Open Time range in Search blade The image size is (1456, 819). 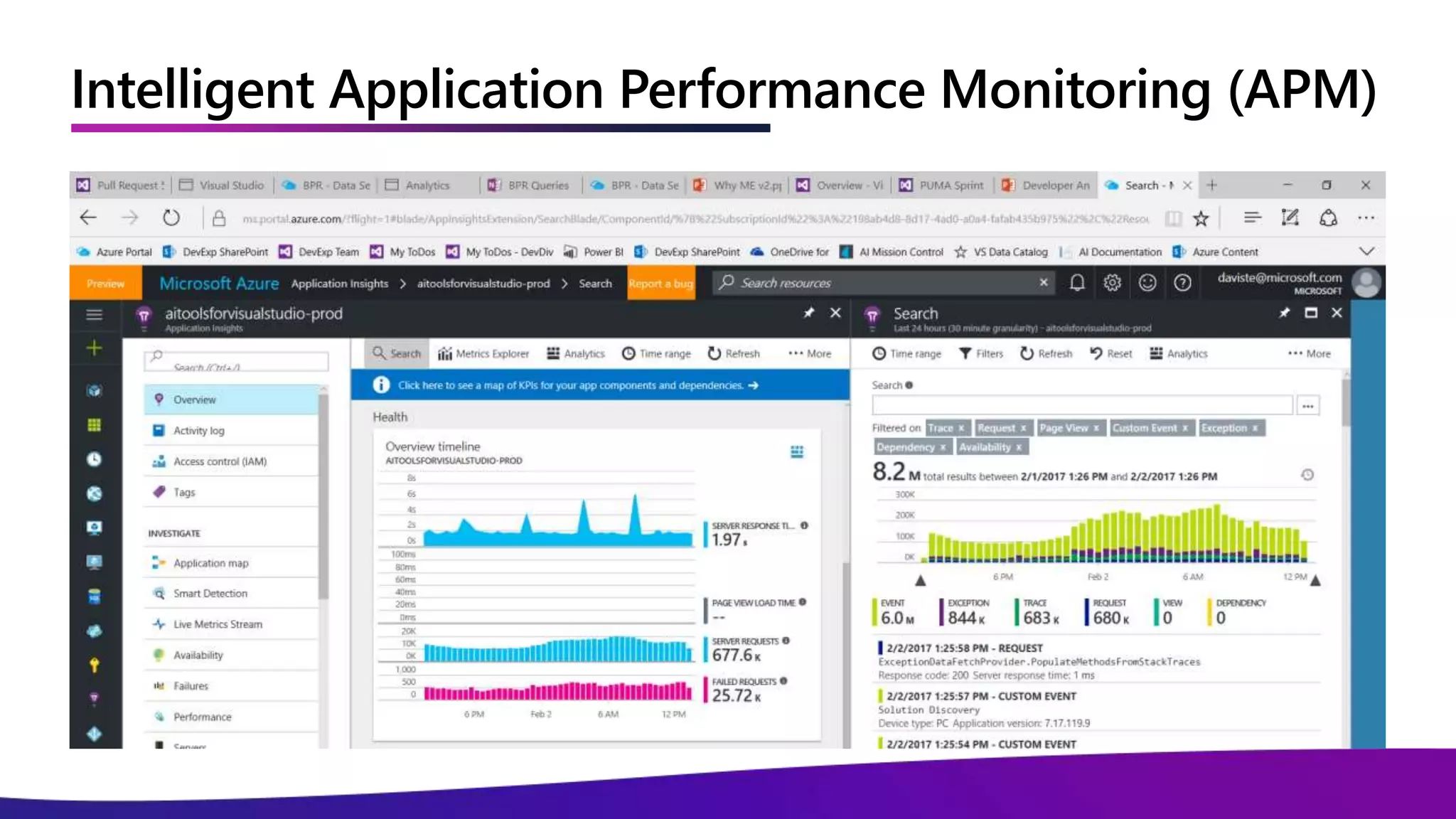point(906,353)
